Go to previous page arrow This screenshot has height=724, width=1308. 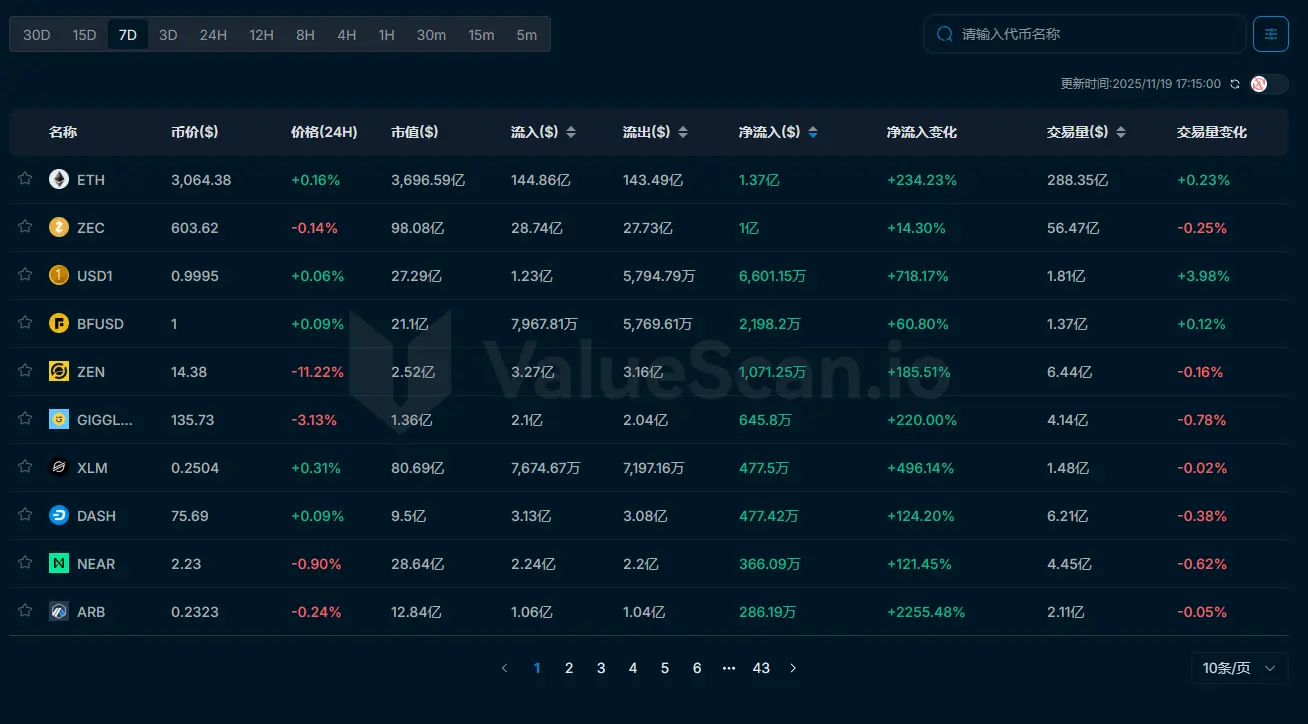tap(505, 668)
